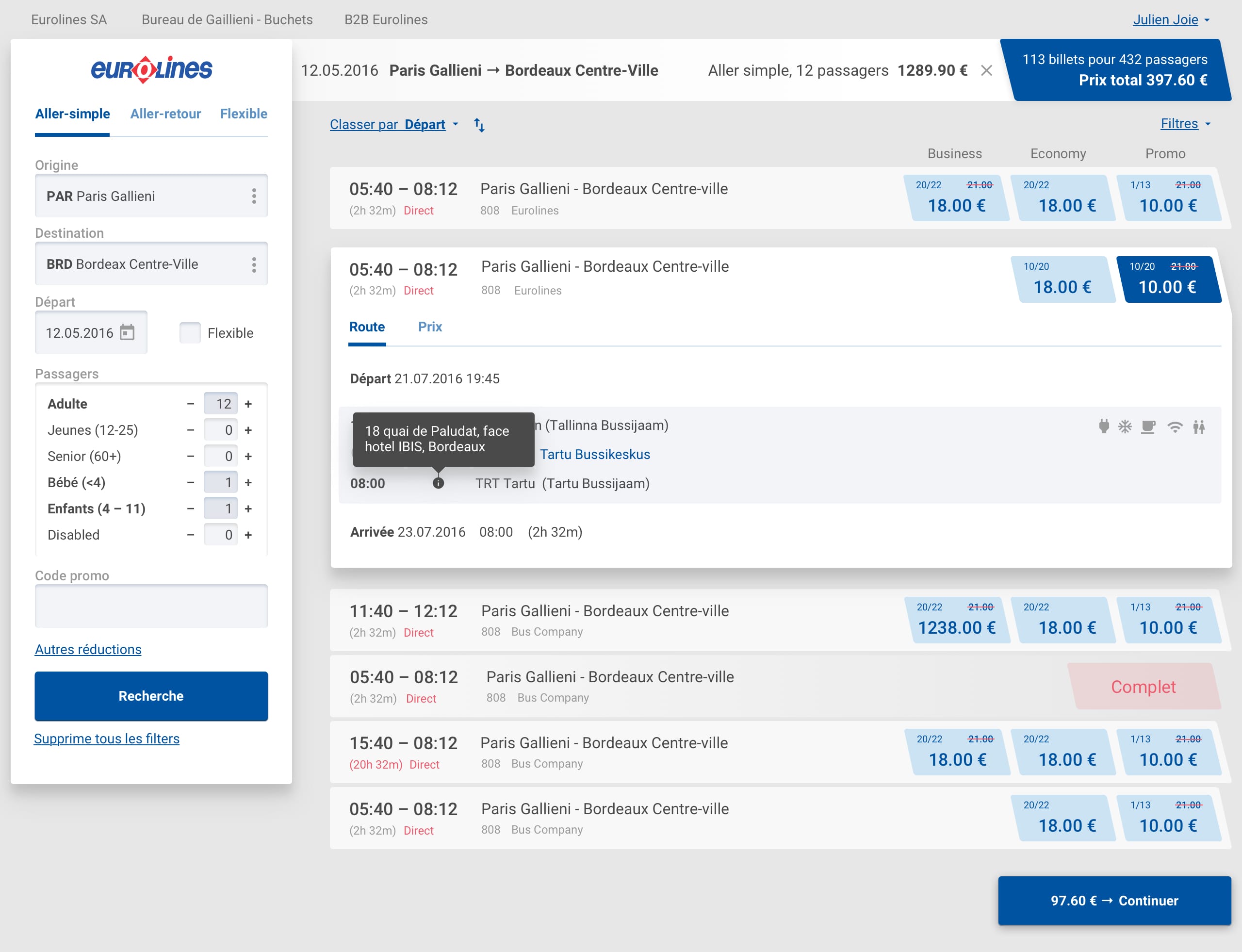Select Promo fare on first 05:40 trip
Image resolution: width=1242 pixels, height=952 pixels.
coord(1168,198)
